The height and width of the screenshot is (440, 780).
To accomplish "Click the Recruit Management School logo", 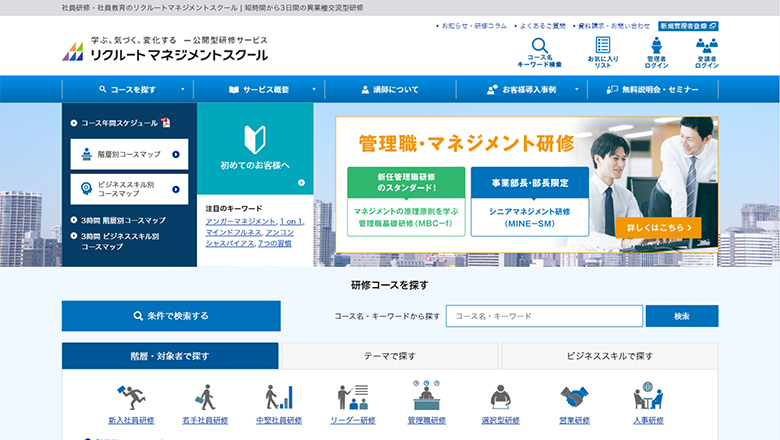I will coord(165,49).
